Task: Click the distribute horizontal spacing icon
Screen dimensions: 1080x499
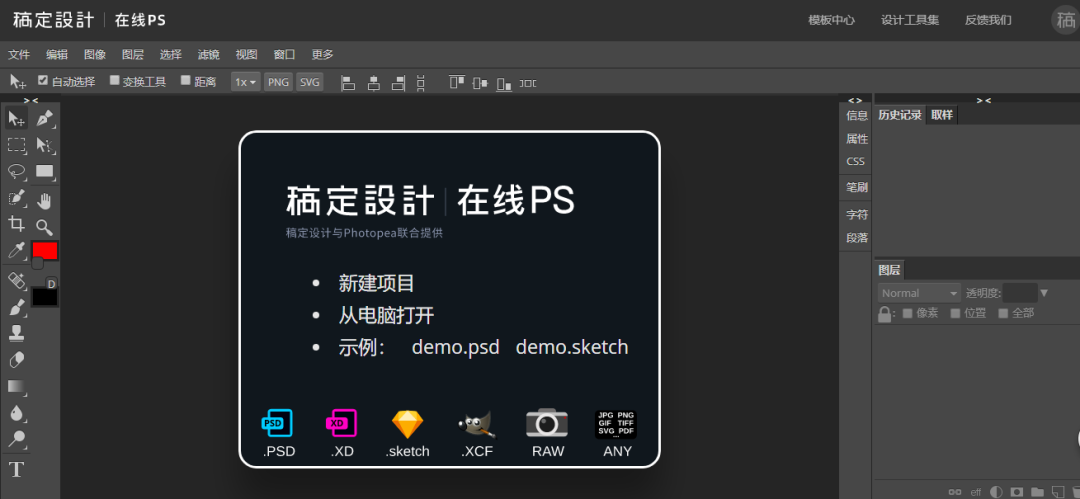Action: coord(528,83)
